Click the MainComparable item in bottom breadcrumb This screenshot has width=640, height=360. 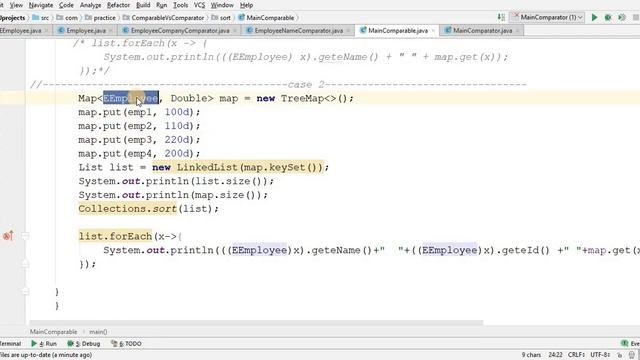point(53,332)
